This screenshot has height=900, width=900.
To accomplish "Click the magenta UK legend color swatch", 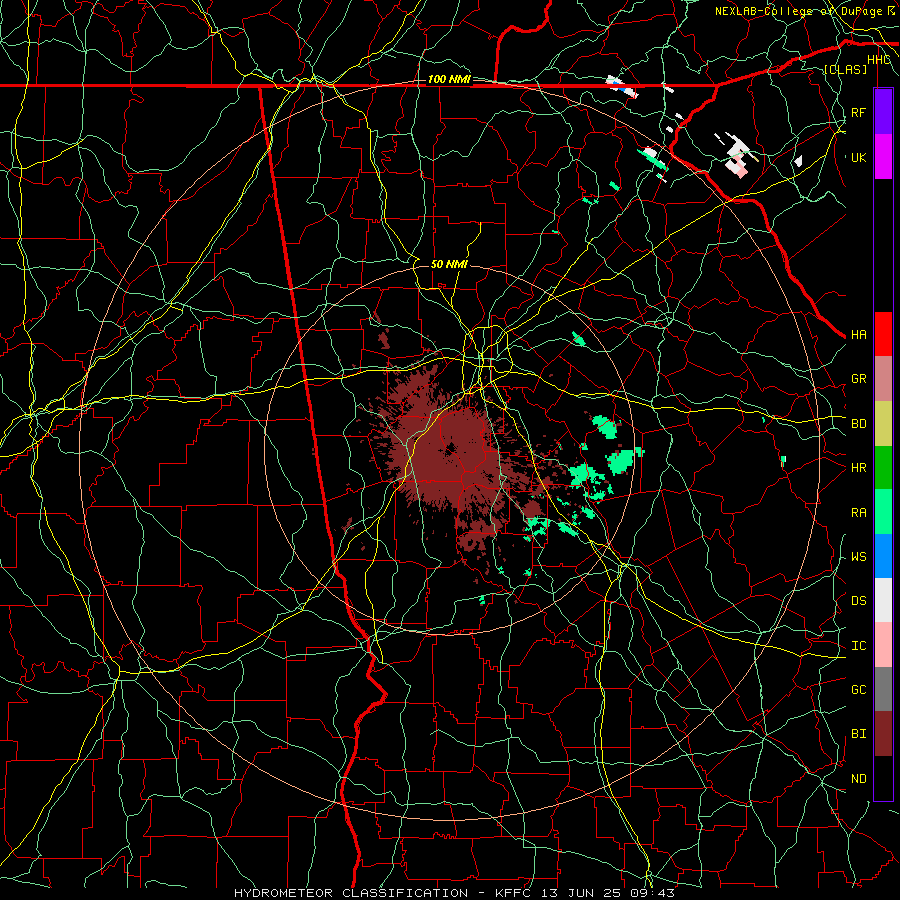I will click(883, 157).
